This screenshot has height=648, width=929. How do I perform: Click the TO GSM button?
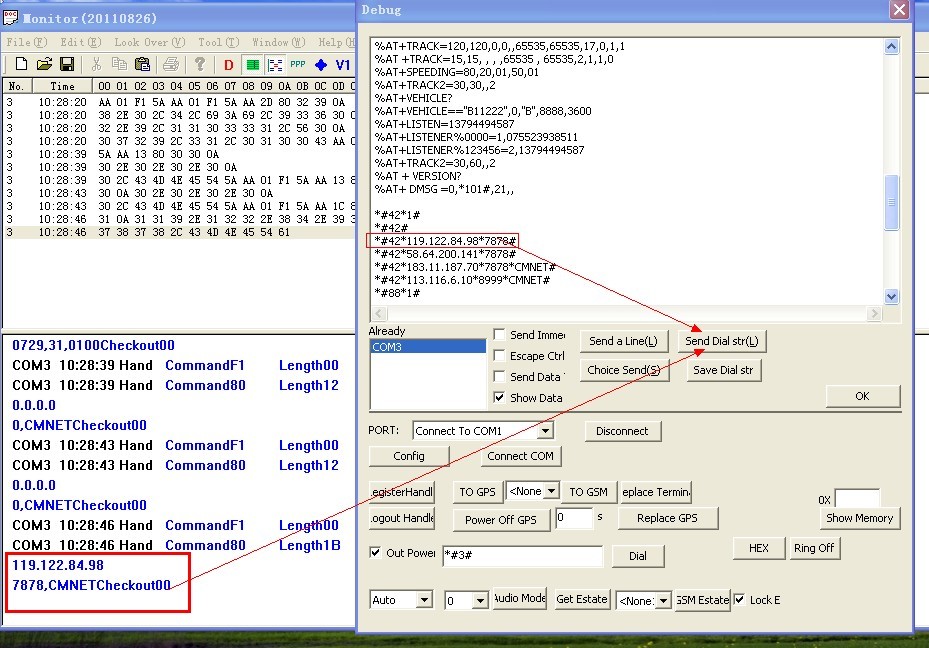(588, 492)
